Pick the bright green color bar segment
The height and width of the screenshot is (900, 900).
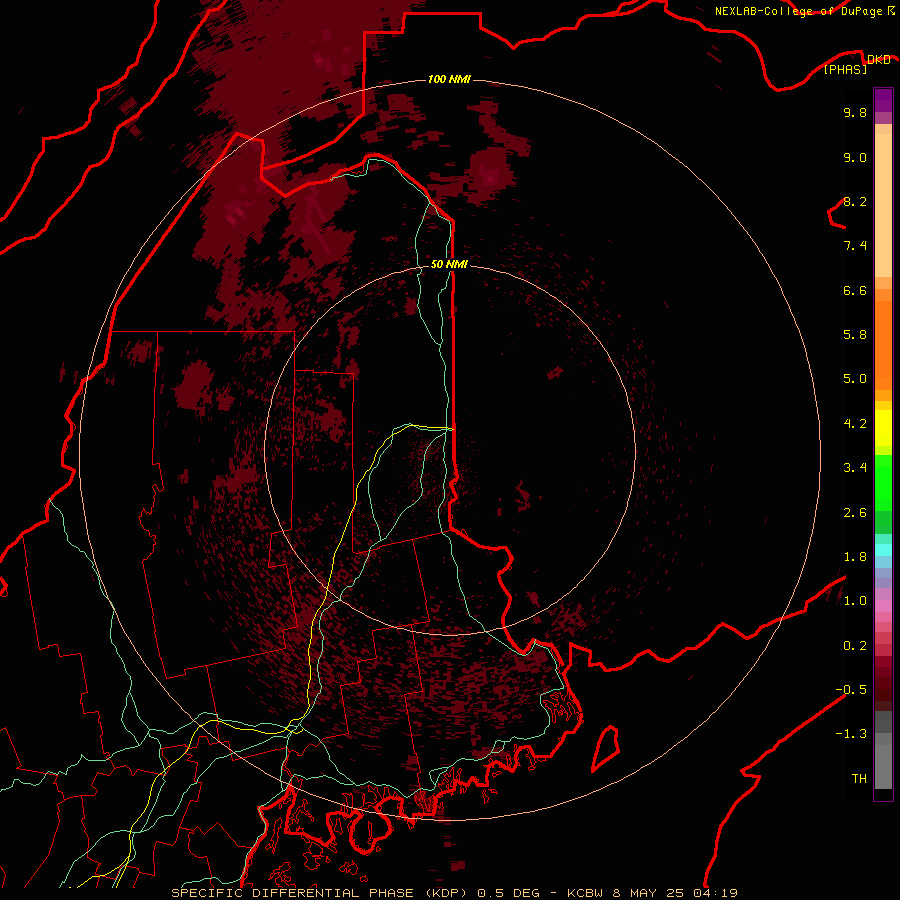pyautogui.click(x=883, y=483)
